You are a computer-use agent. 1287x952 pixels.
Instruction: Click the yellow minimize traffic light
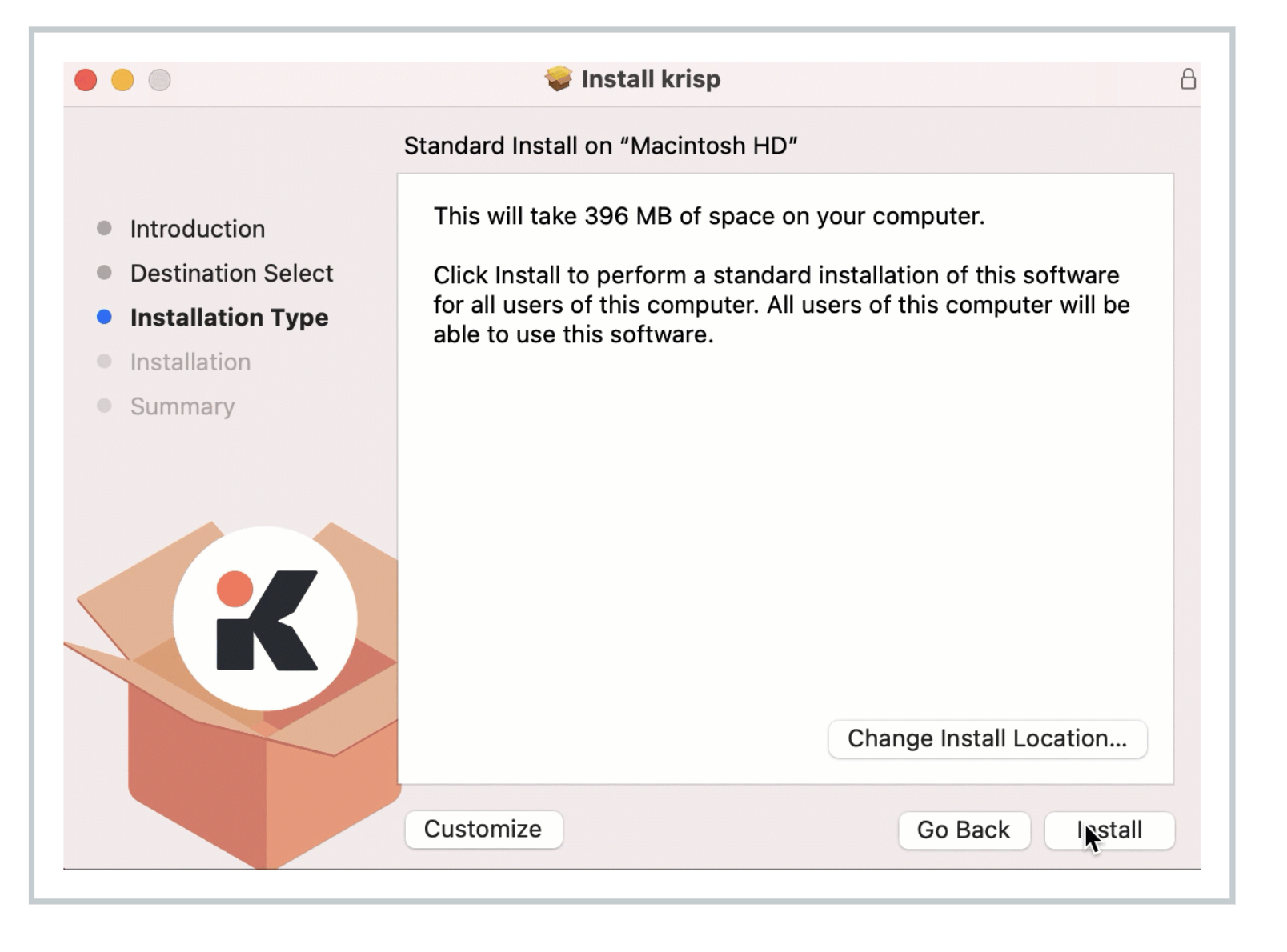[122, 80]
